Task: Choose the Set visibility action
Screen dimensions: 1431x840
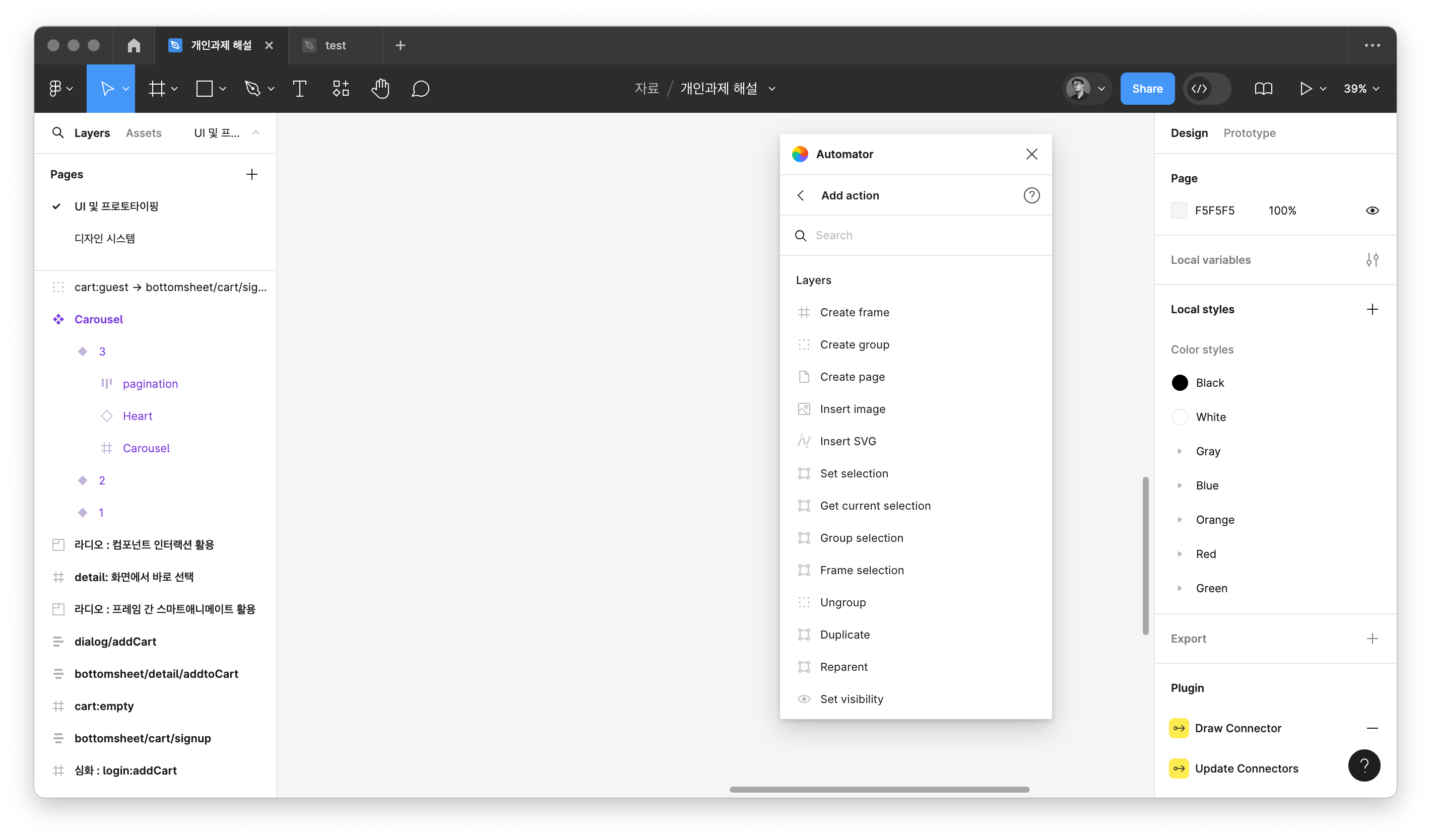Action: [916, 699]
